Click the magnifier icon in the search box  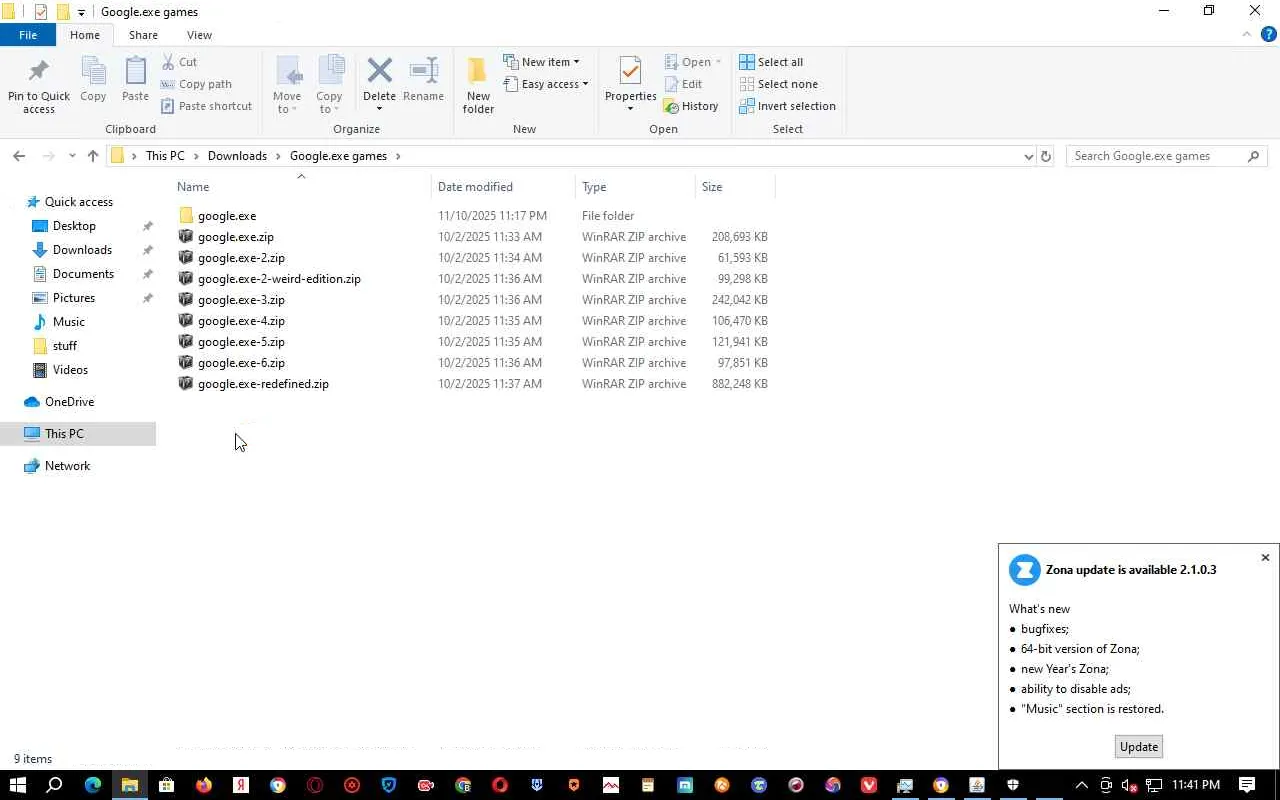click(x=1254, y=156)
